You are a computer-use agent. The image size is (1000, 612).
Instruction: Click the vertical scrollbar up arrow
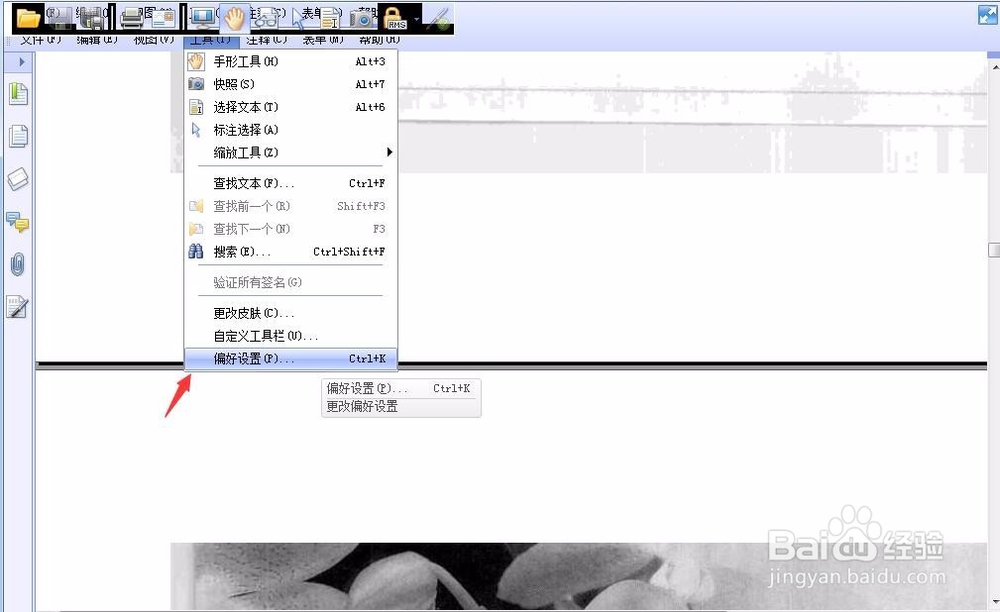coord(994,66)
